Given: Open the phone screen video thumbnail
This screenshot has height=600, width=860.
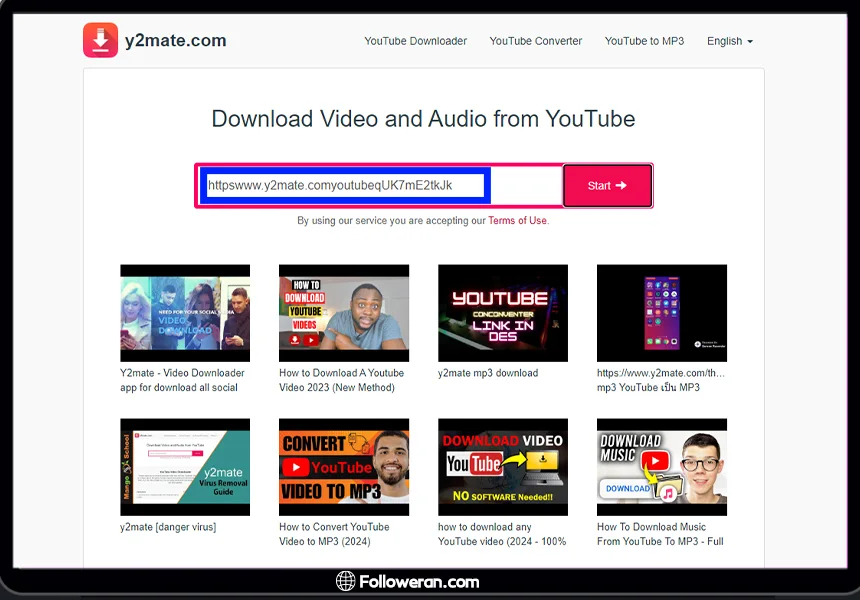Looking at the screenshot, I should click(x=662, y=313).
